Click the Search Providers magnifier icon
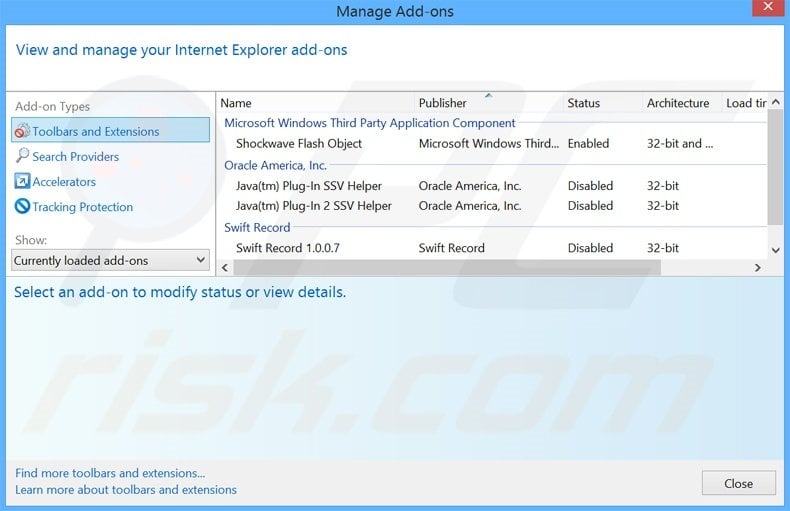This screenshot has width=790, height=511. 22,156
